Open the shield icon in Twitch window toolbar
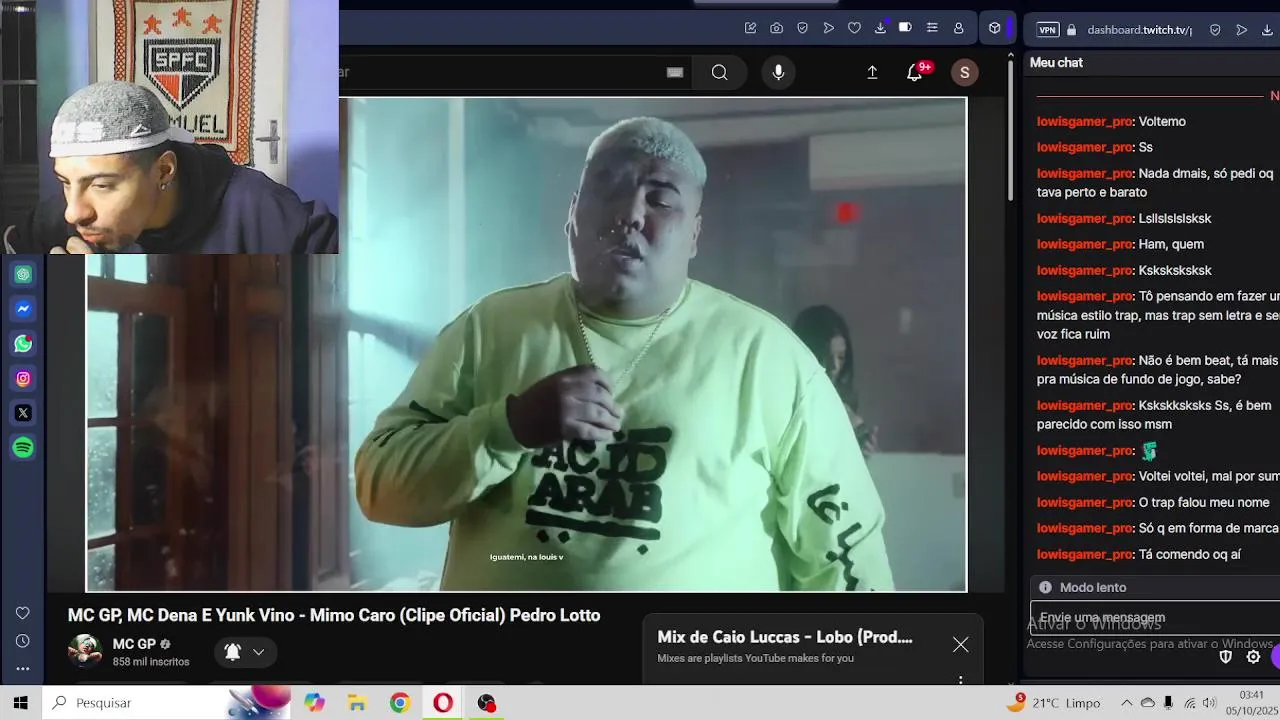Image resolution: width=1280 pixels, height=720 pixels. point(1215,30)
